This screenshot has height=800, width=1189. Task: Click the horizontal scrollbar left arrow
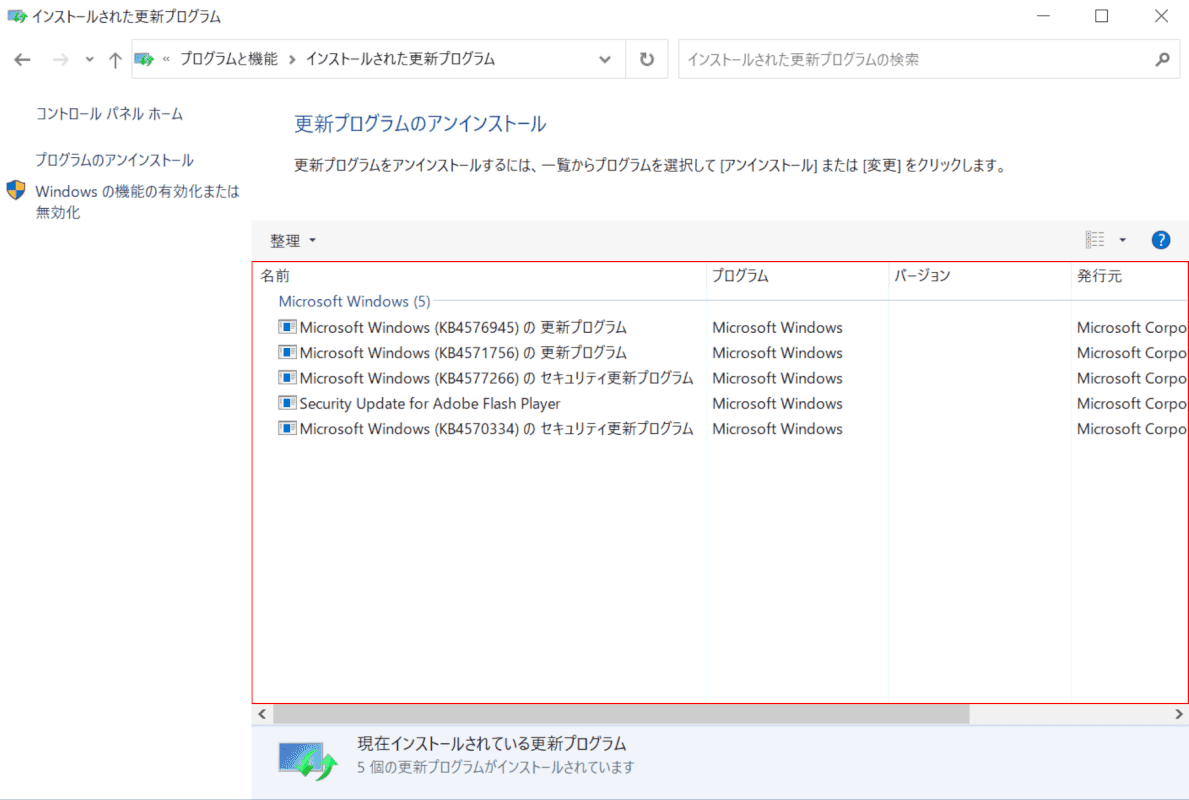262,714
